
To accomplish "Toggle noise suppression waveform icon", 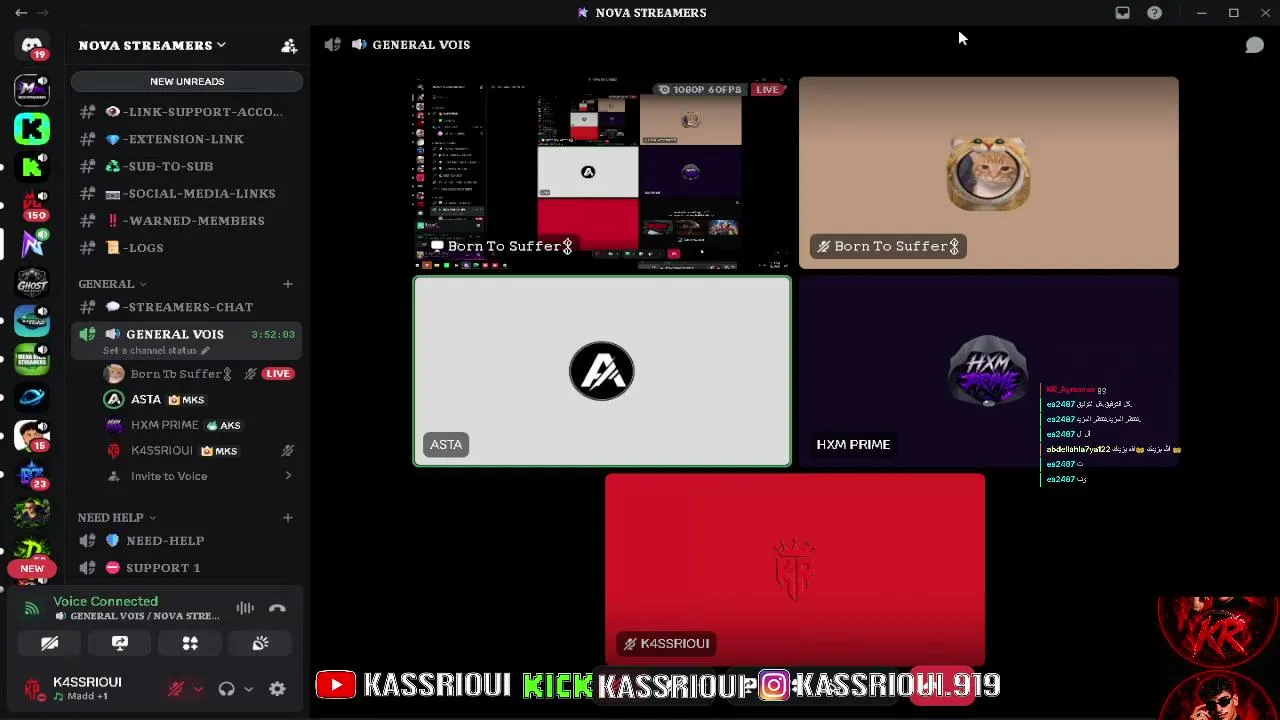I will (245, 608).
